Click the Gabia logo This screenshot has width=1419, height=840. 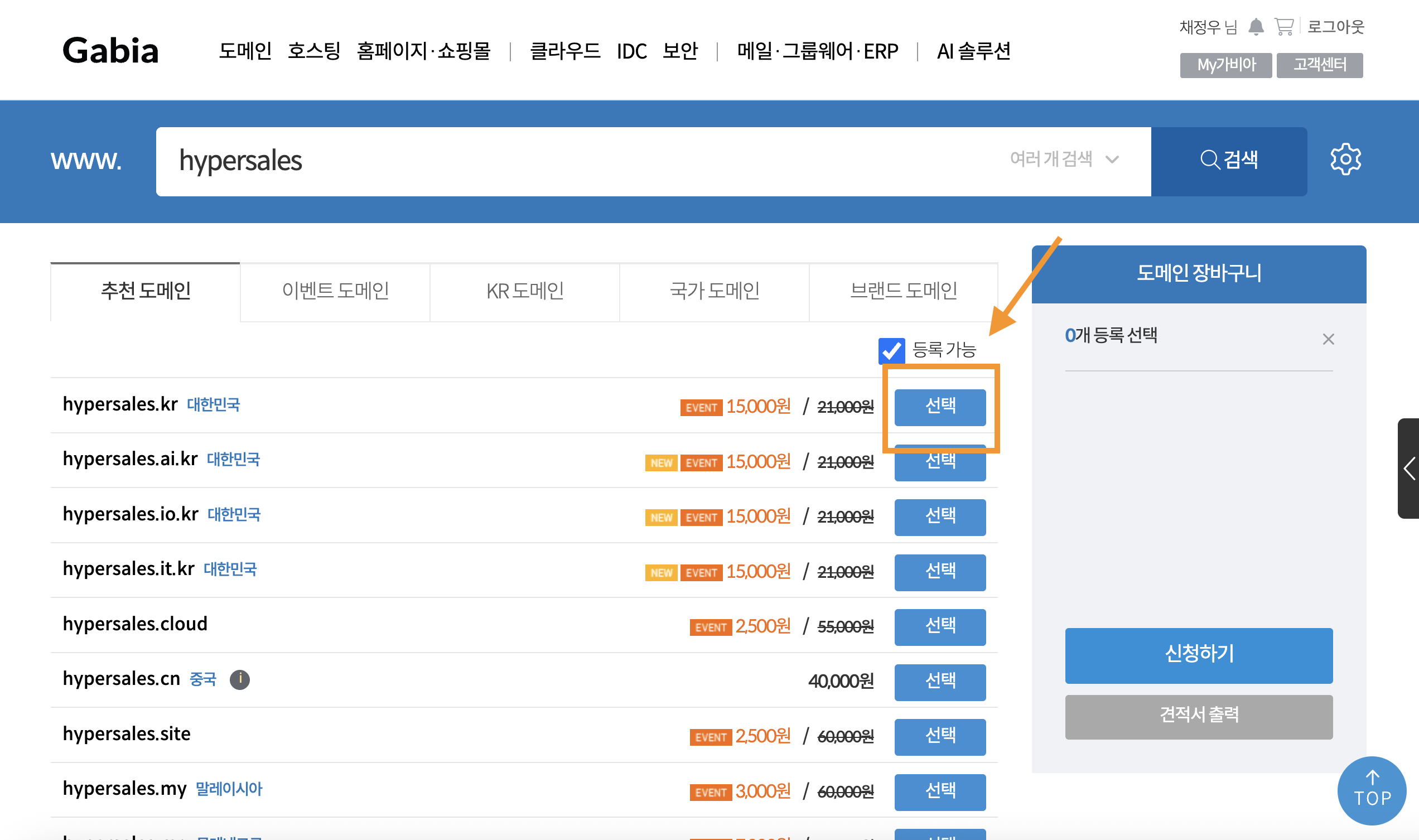pyautogui.click(x=110, y=50)
